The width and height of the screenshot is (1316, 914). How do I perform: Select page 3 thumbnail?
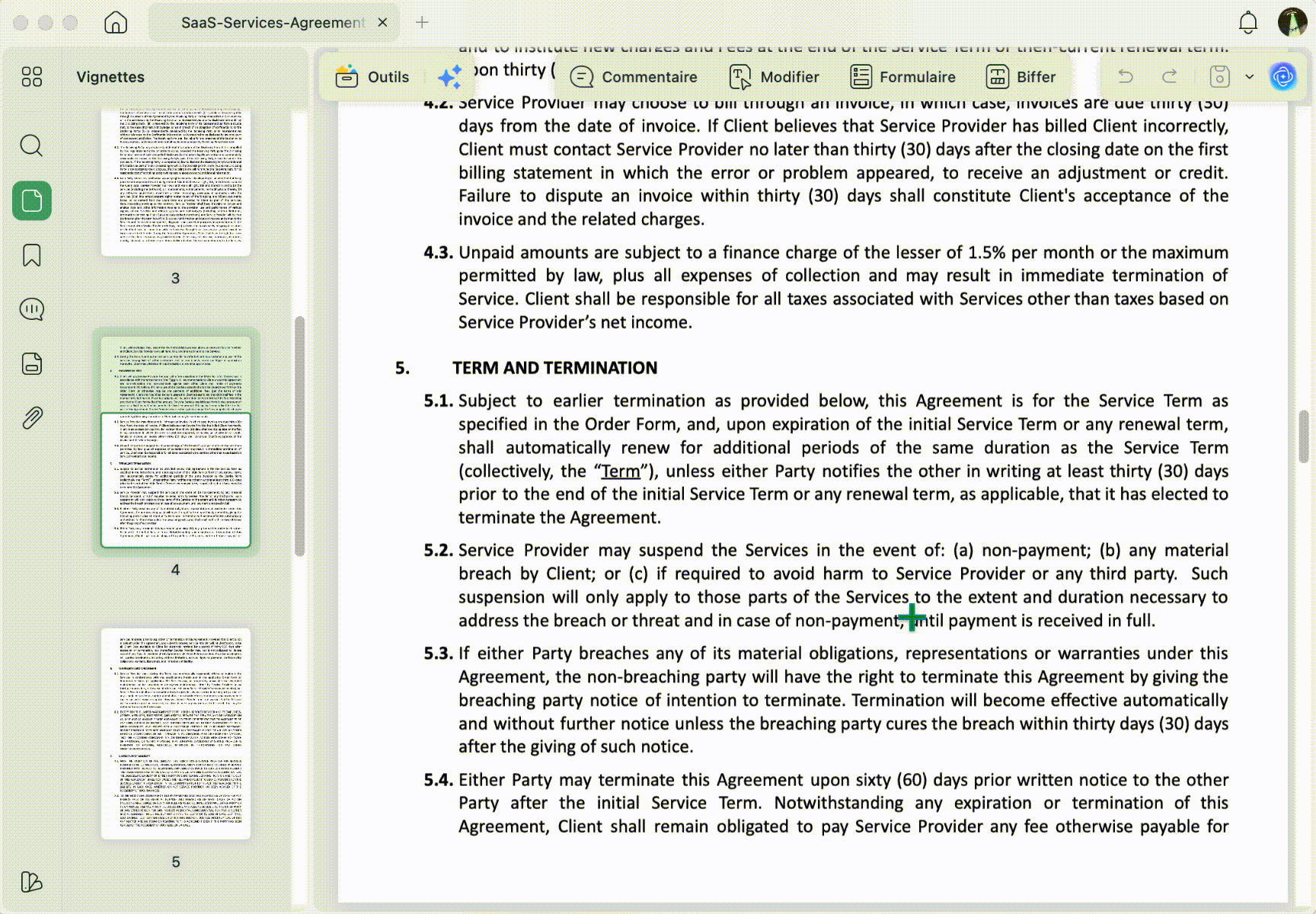pyautogui.click(x=176, y=181)
